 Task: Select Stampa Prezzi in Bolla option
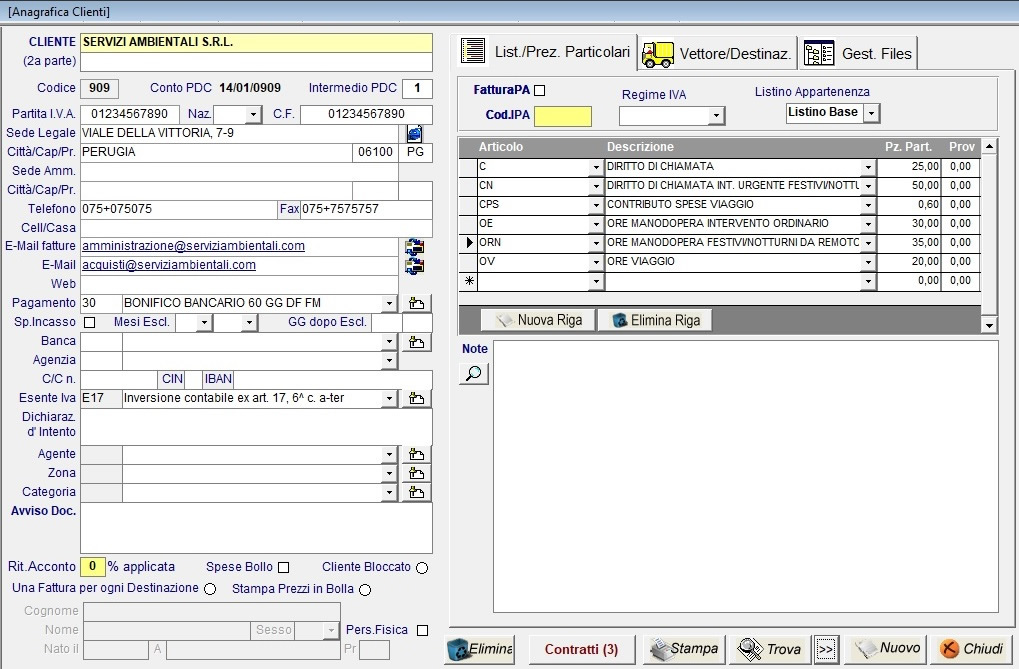[365, 590]
